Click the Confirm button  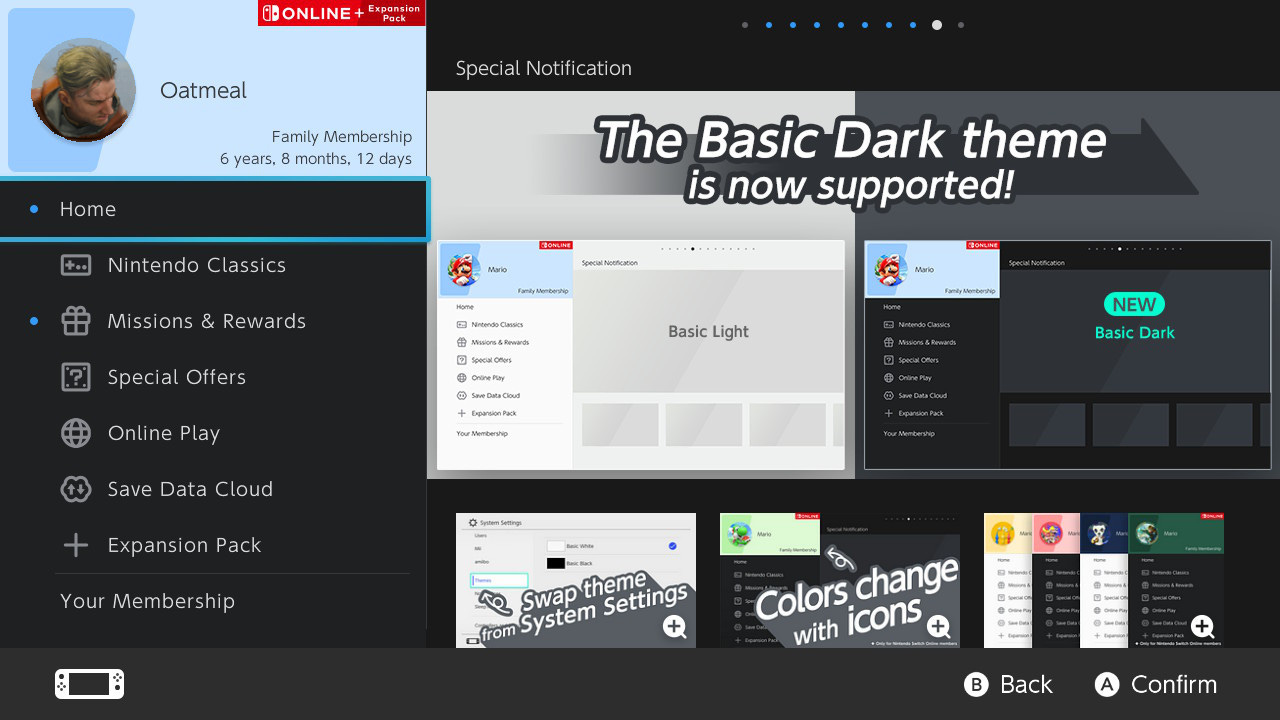1155,684
